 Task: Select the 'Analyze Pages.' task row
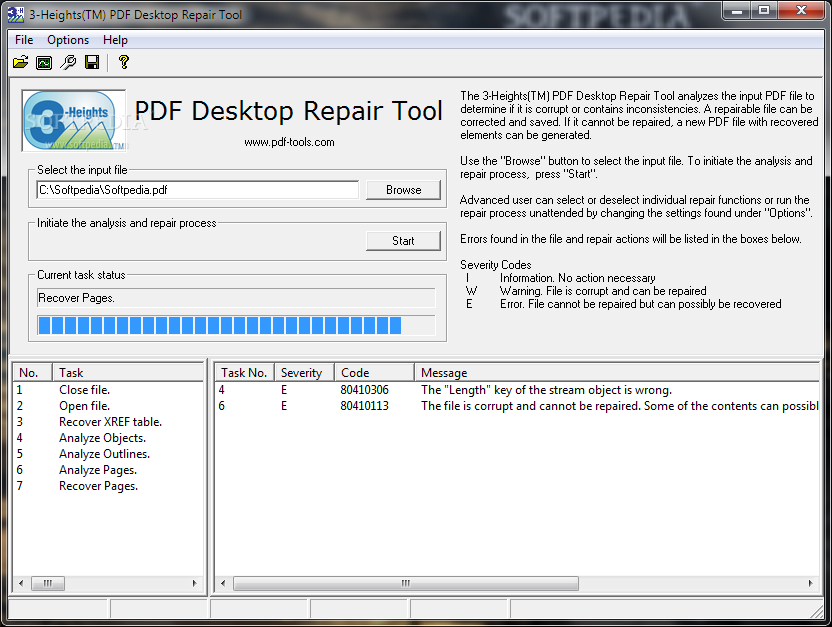click(x=108, y=469)
